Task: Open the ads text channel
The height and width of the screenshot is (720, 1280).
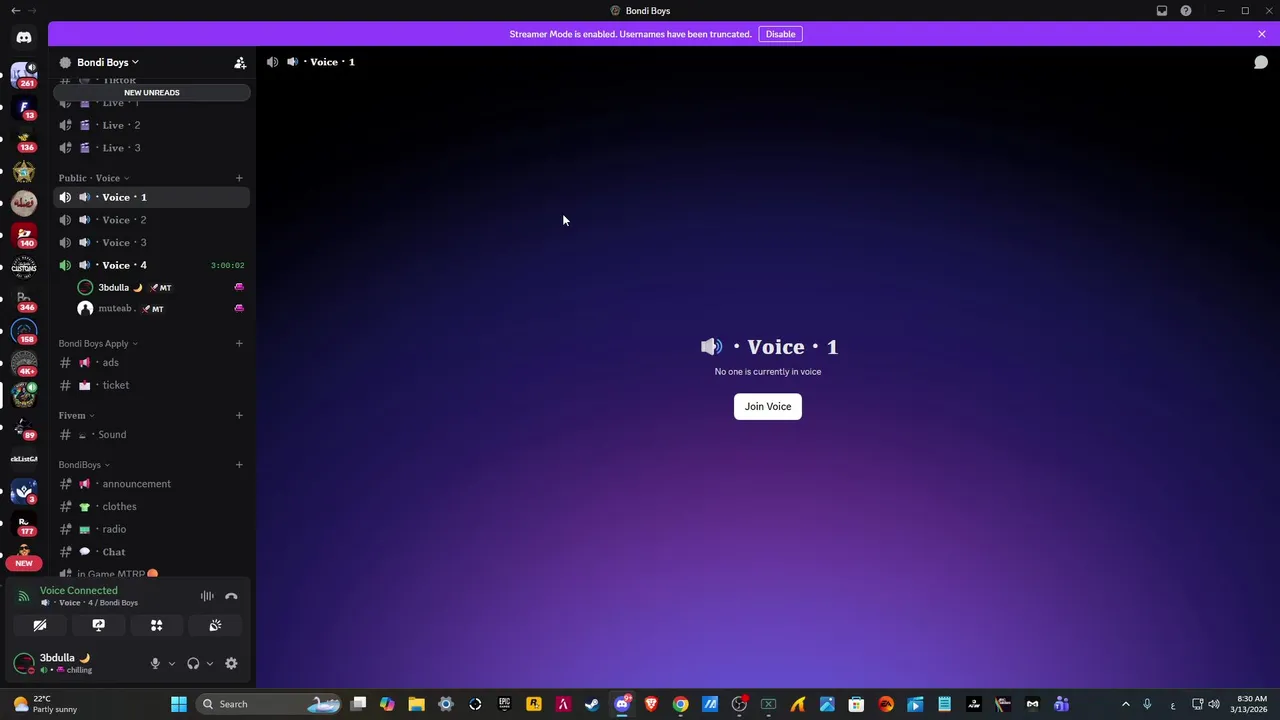Action: click(x=152, y=363)
